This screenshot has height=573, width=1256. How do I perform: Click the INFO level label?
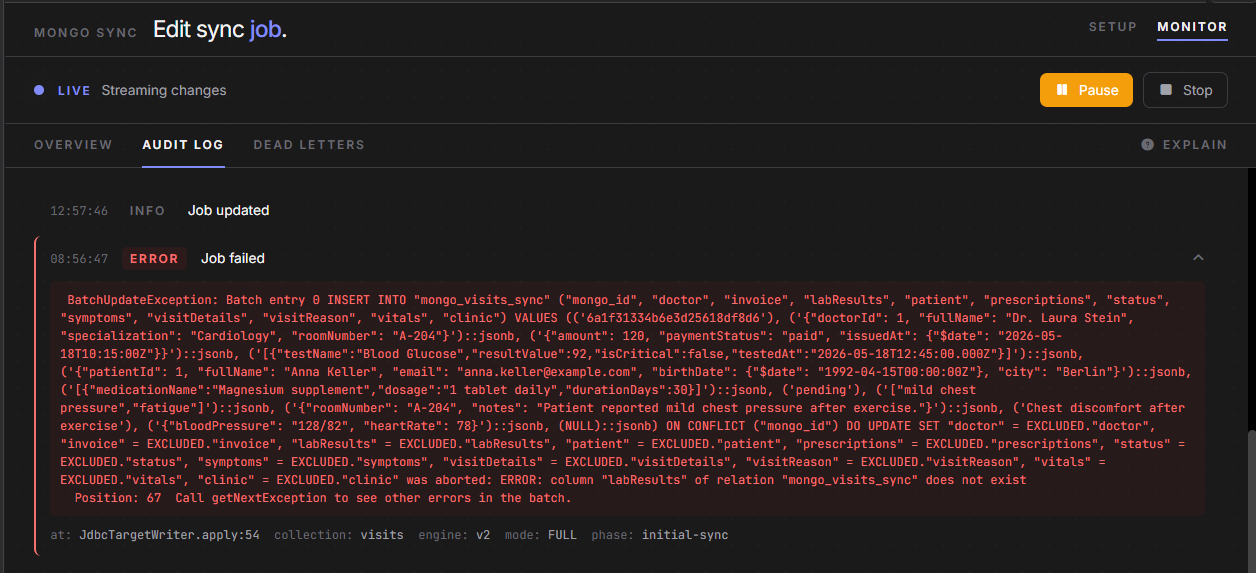tap(147, 211)
